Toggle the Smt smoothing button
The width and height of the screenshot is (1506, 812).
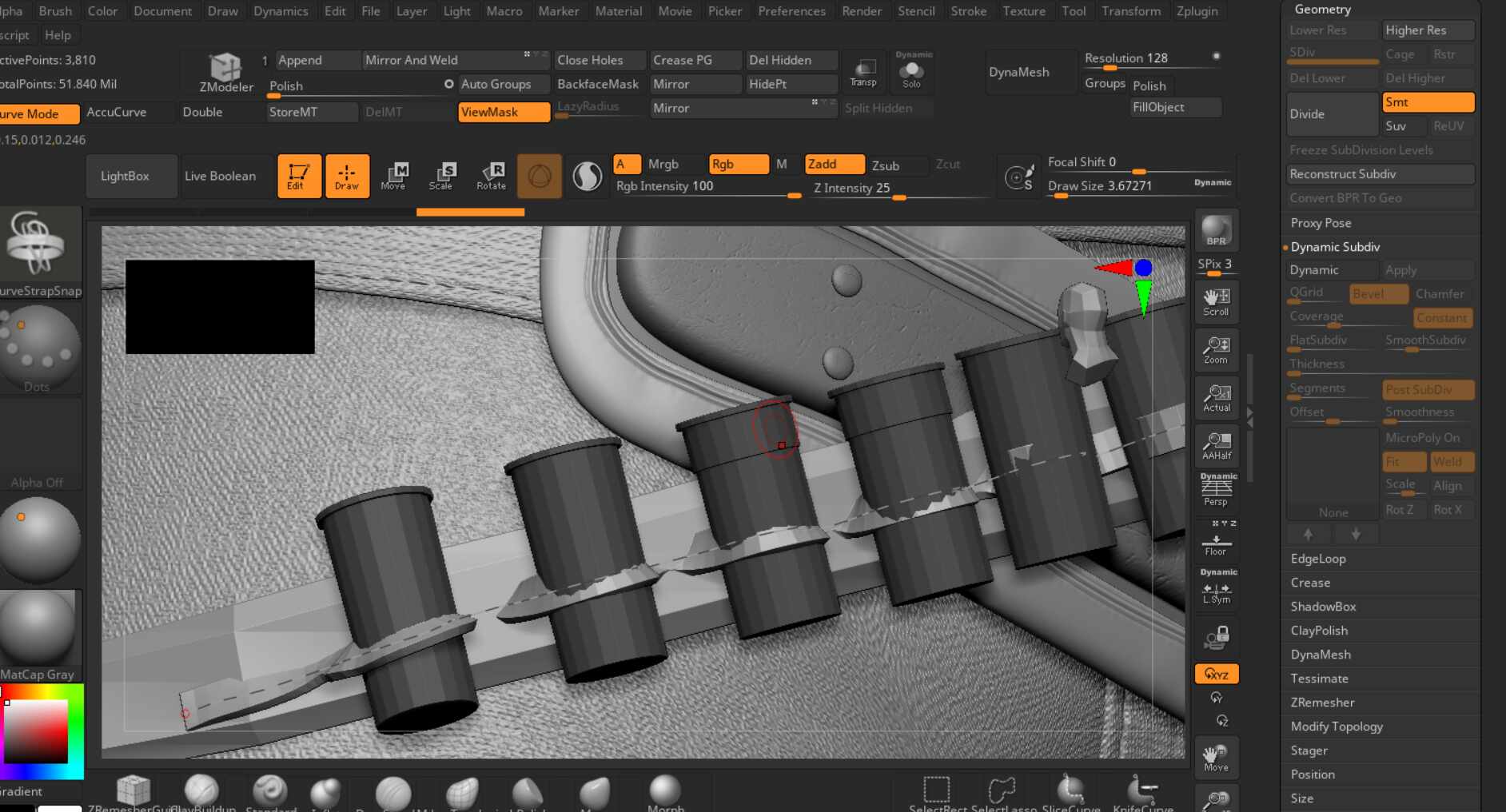point(1427,102)
